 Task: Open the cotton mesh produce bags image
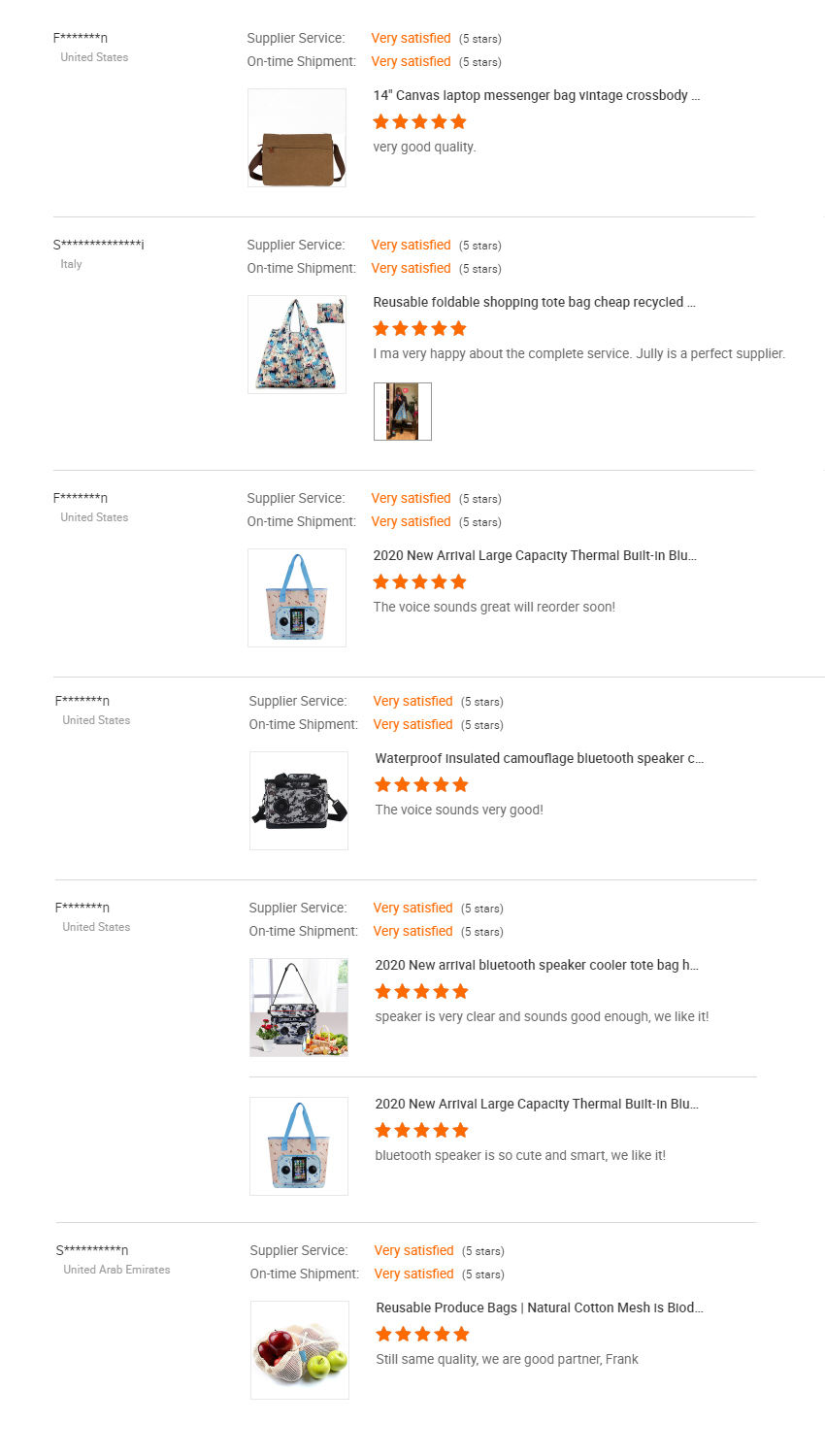300,1350
